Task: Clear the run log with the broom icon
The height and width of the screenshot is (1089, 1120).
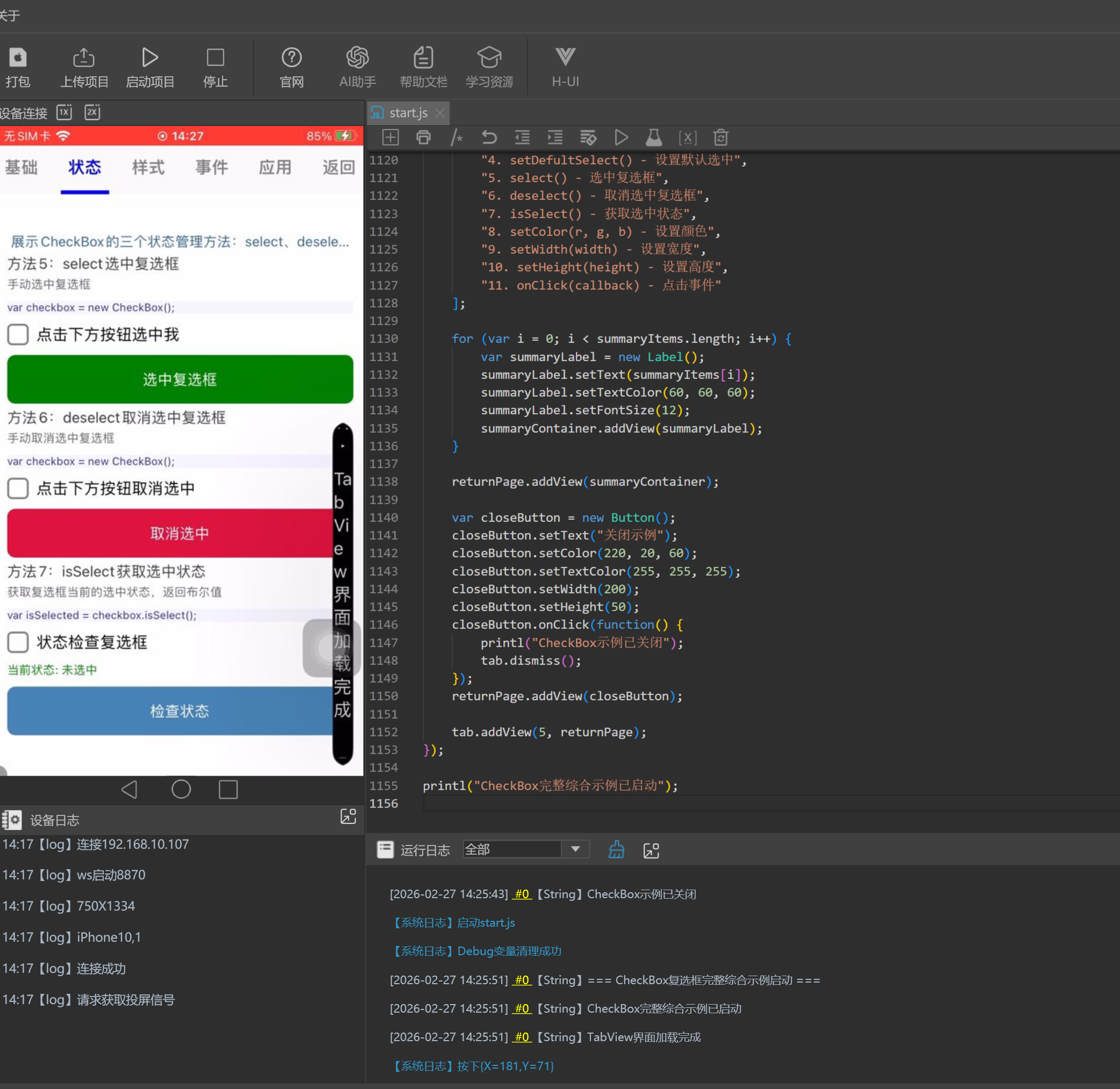Action: (616, 850)
